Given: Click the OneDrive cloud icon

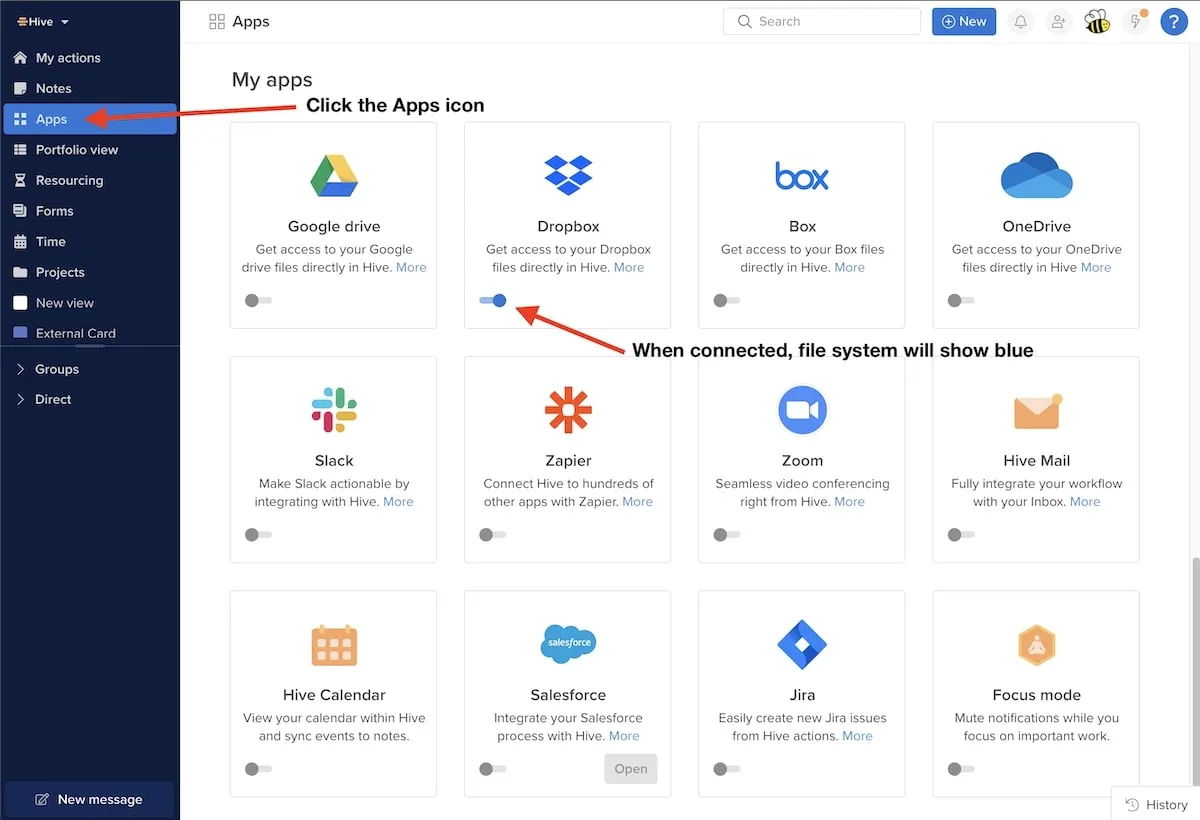Looking at the screenshot, I should [1037, 176].
